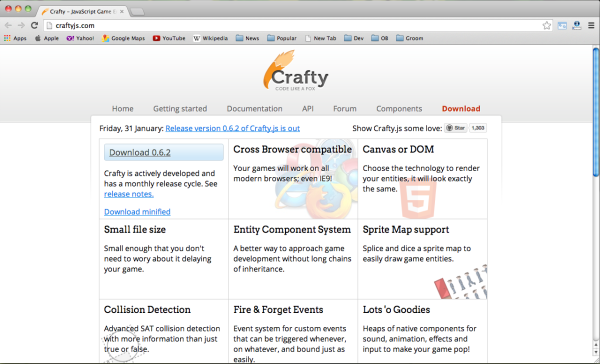Open the Documentation nav item
Screen dimensions: 600x364
tap(254, 109)
